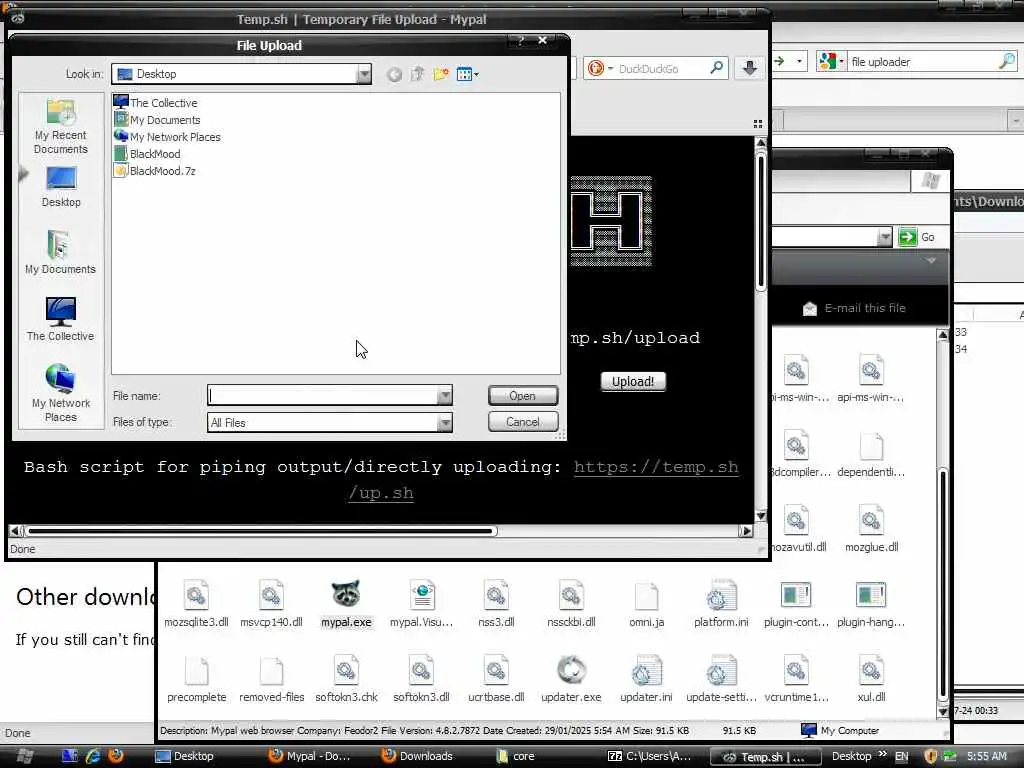Open the Mypal downloads arrow button
The image size is (1024, 768).
tap(750, 68)
